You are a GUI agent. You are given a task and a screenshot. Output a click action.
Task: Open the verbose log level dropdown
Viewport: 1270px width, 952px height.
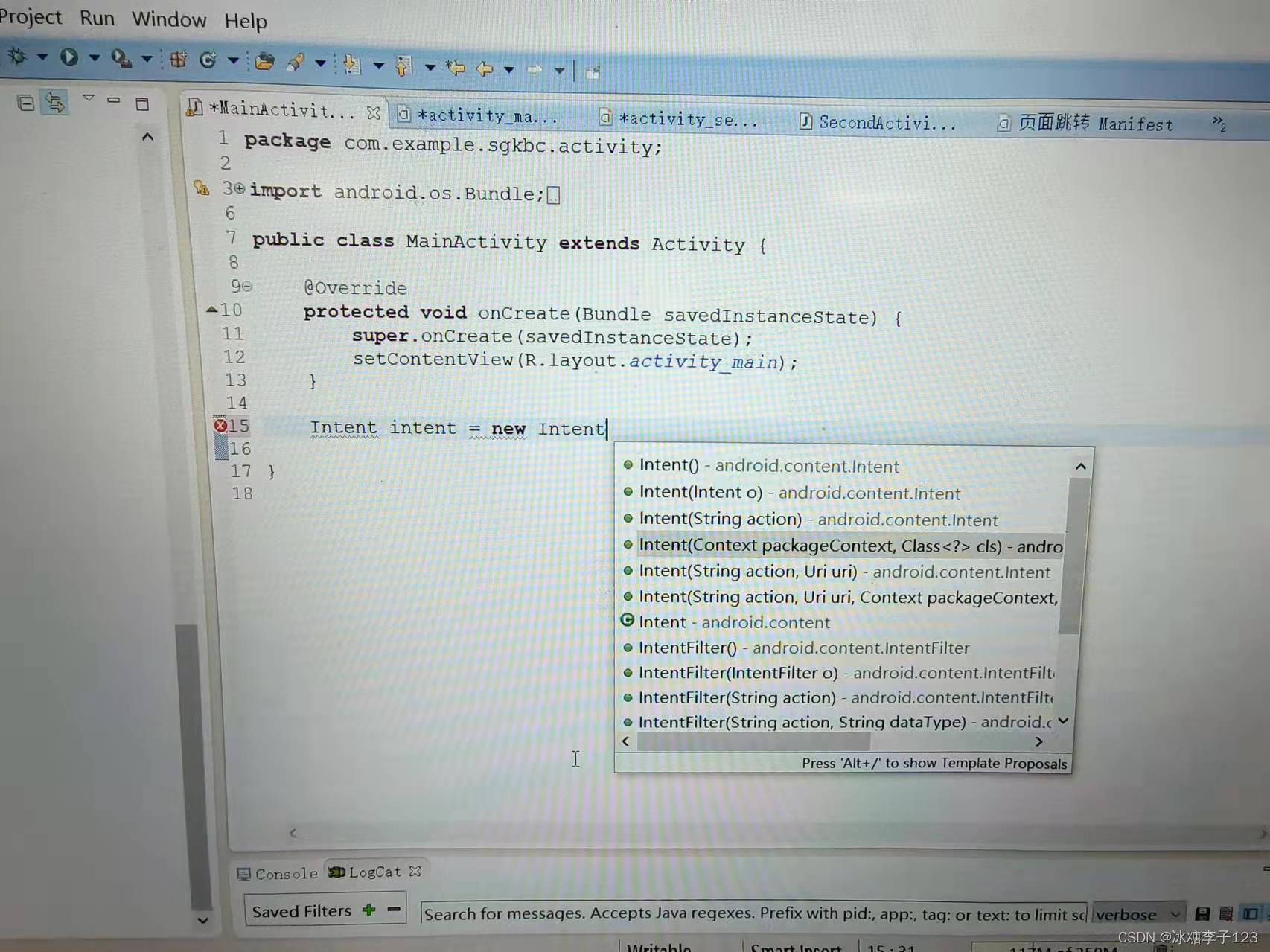pos(1138,914)
